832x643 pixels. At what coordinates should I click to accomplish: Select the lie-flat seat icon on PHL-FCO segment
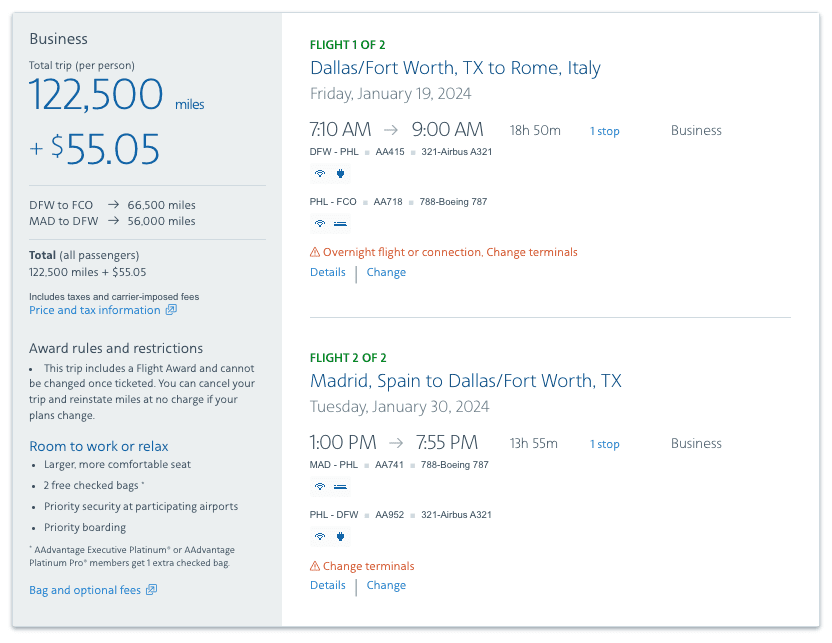pos(340,223)
